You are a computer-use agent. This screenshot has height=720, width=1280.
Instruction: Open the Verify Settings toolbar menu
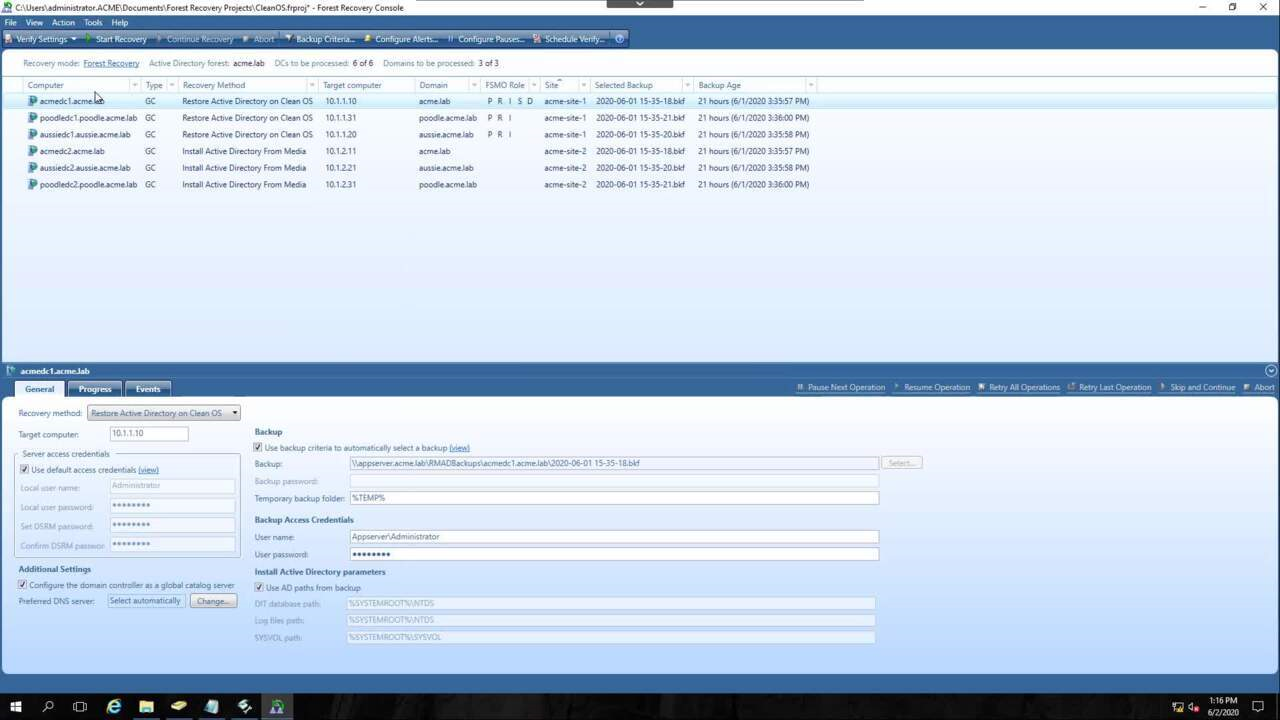42,39
